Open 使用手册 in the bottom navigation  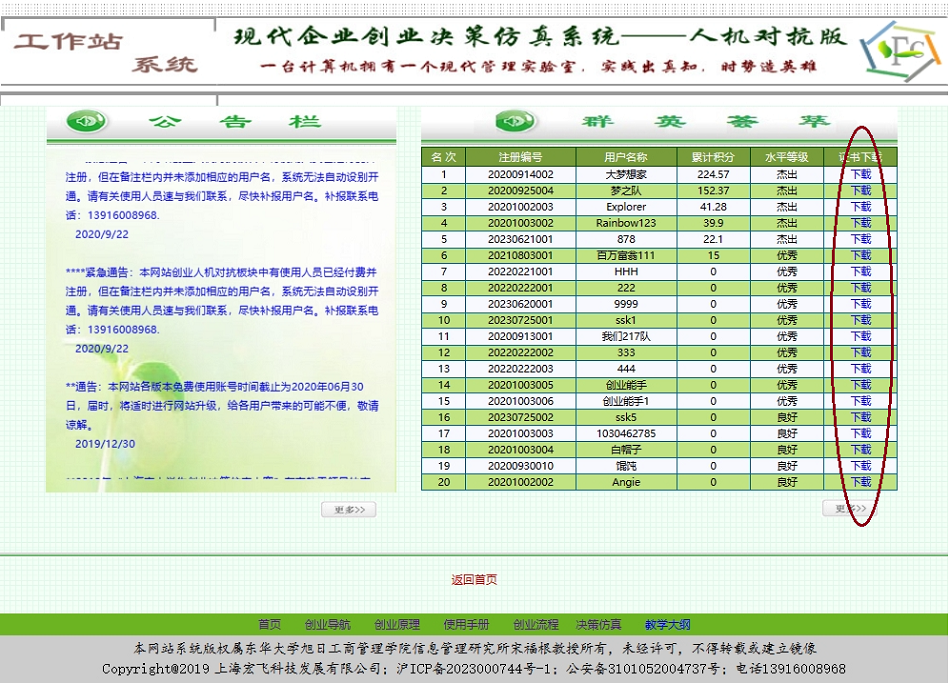(466, 624)
